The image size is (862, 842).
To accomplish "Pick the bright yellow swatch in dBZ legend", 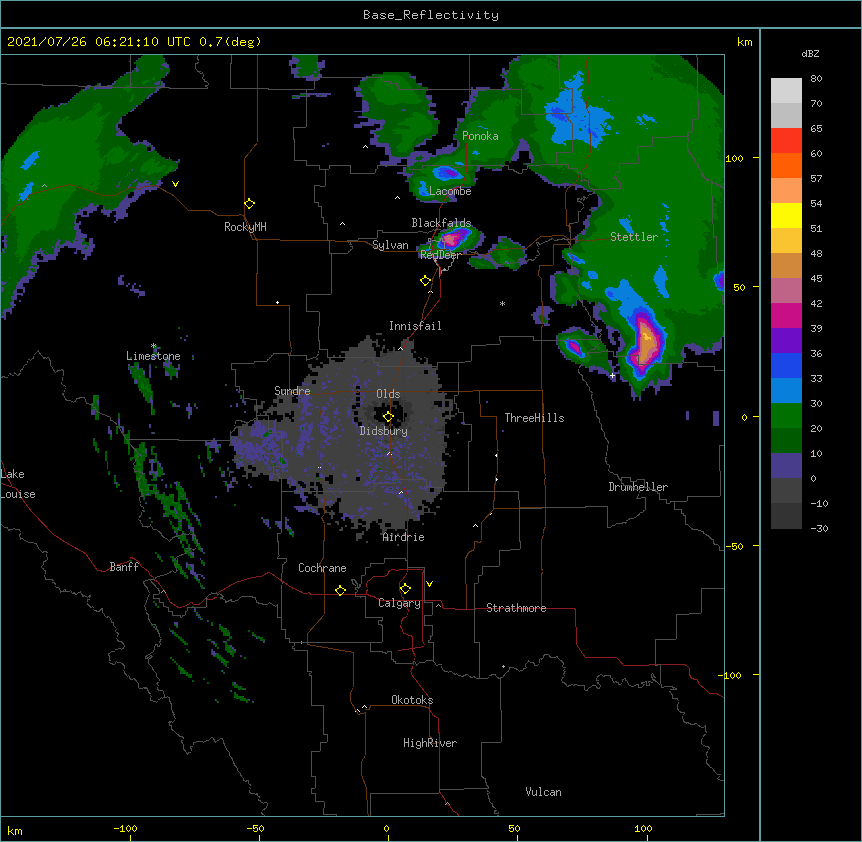I will point(786,215).
